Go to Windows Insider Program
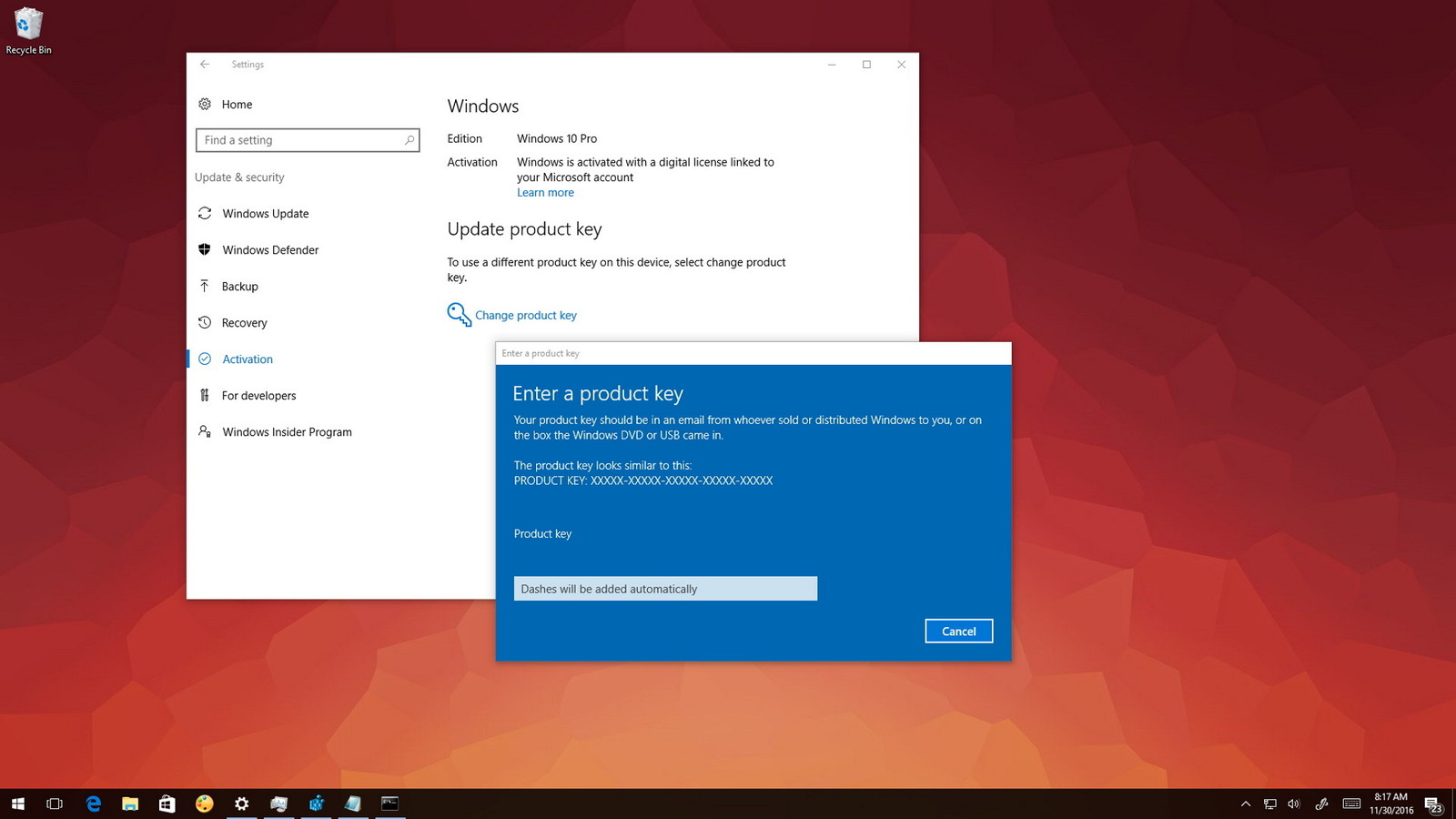1456x819 pixels. click(287, 432)
